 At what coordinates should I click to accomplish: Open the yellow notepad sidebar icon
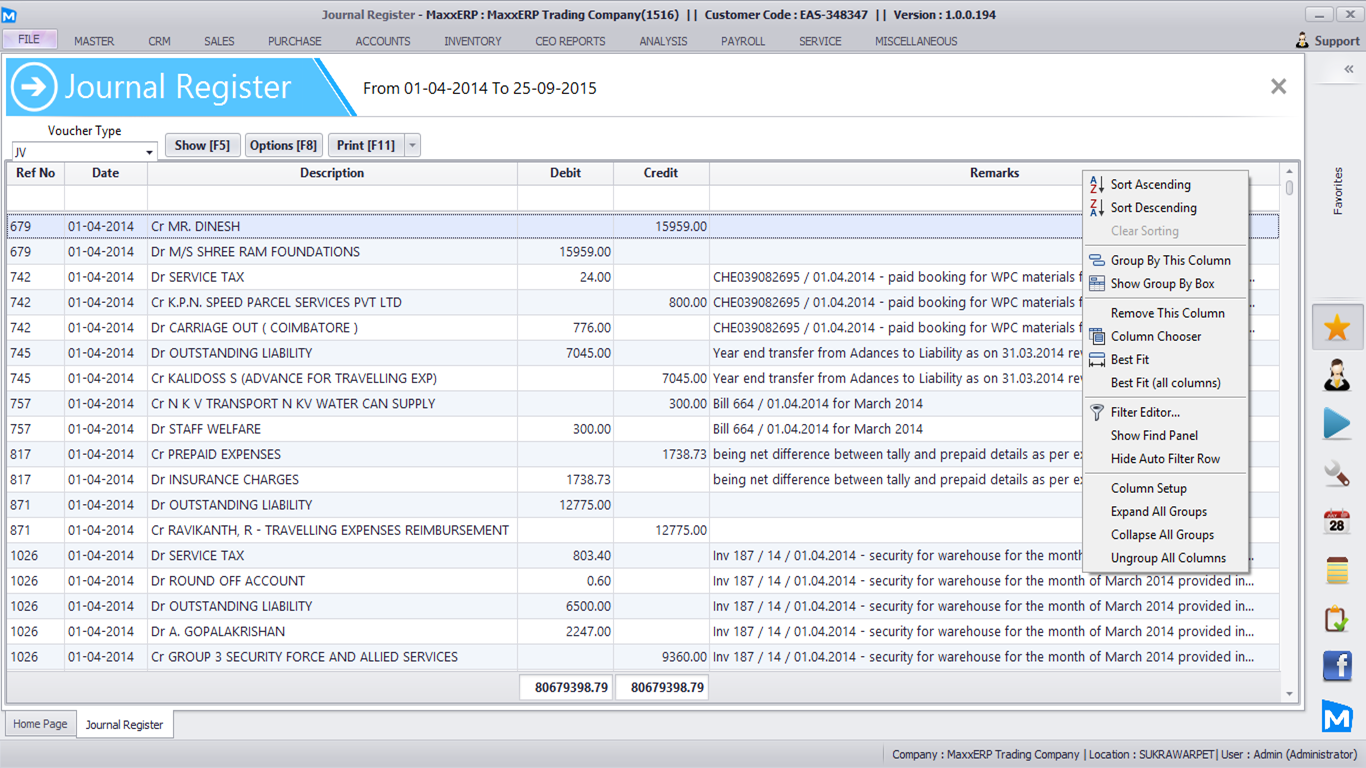1337,570
